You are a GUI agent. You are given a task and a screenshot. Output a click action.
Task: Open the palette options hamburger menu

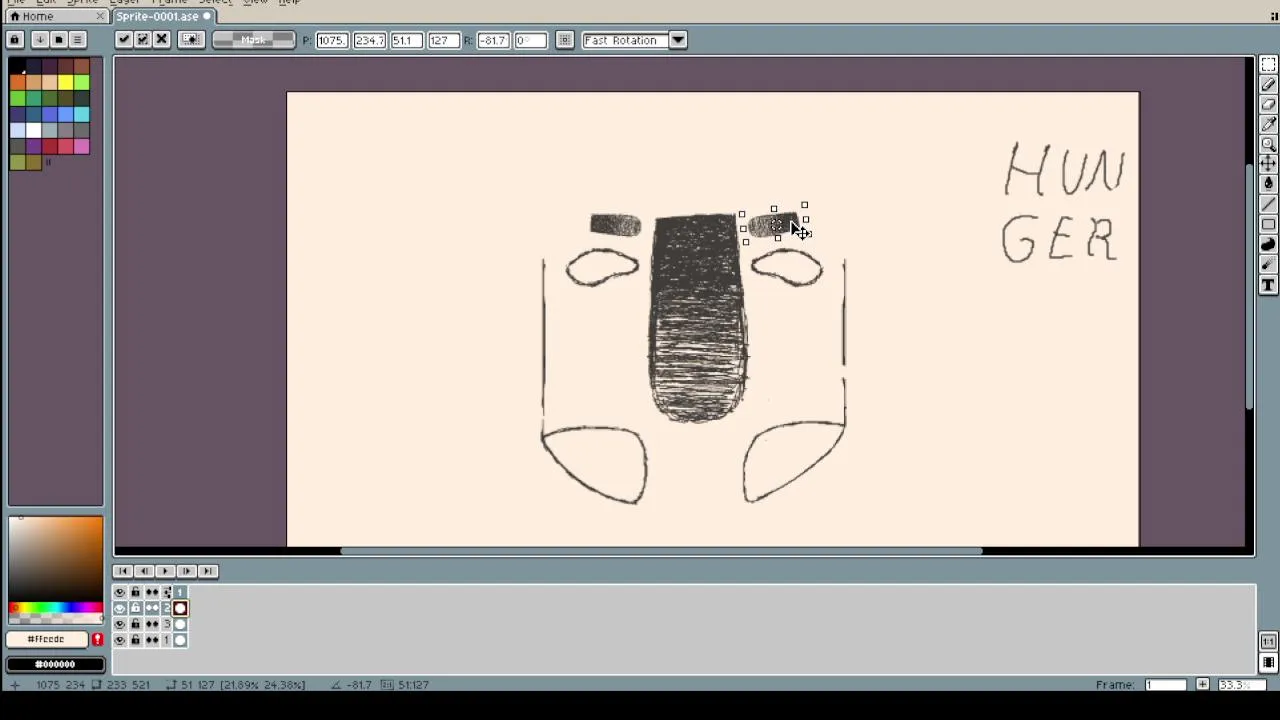(x=77, y=40)
